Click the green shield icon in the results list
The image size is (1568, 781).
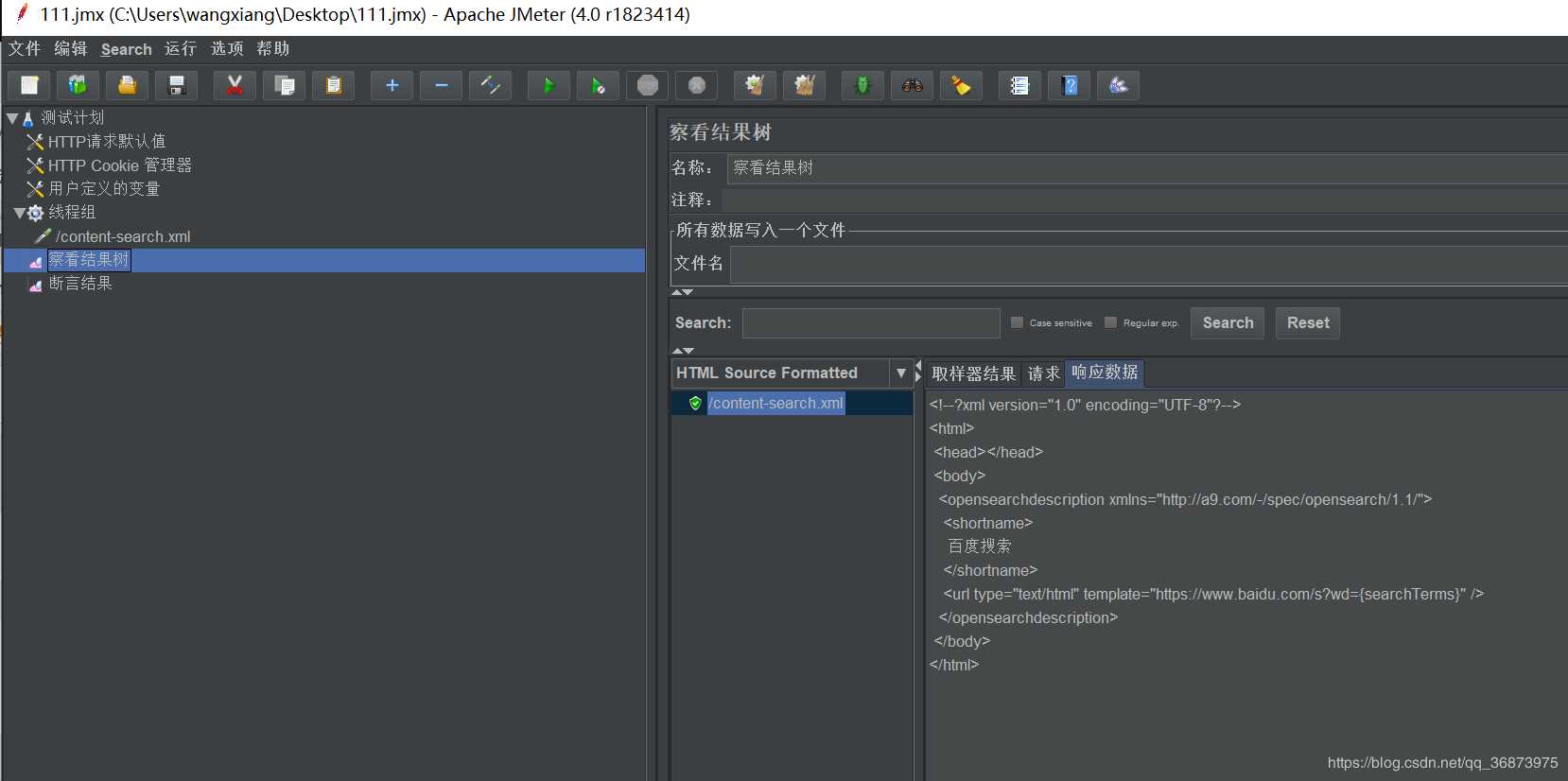pyautogui.click(x=695, y=403)
